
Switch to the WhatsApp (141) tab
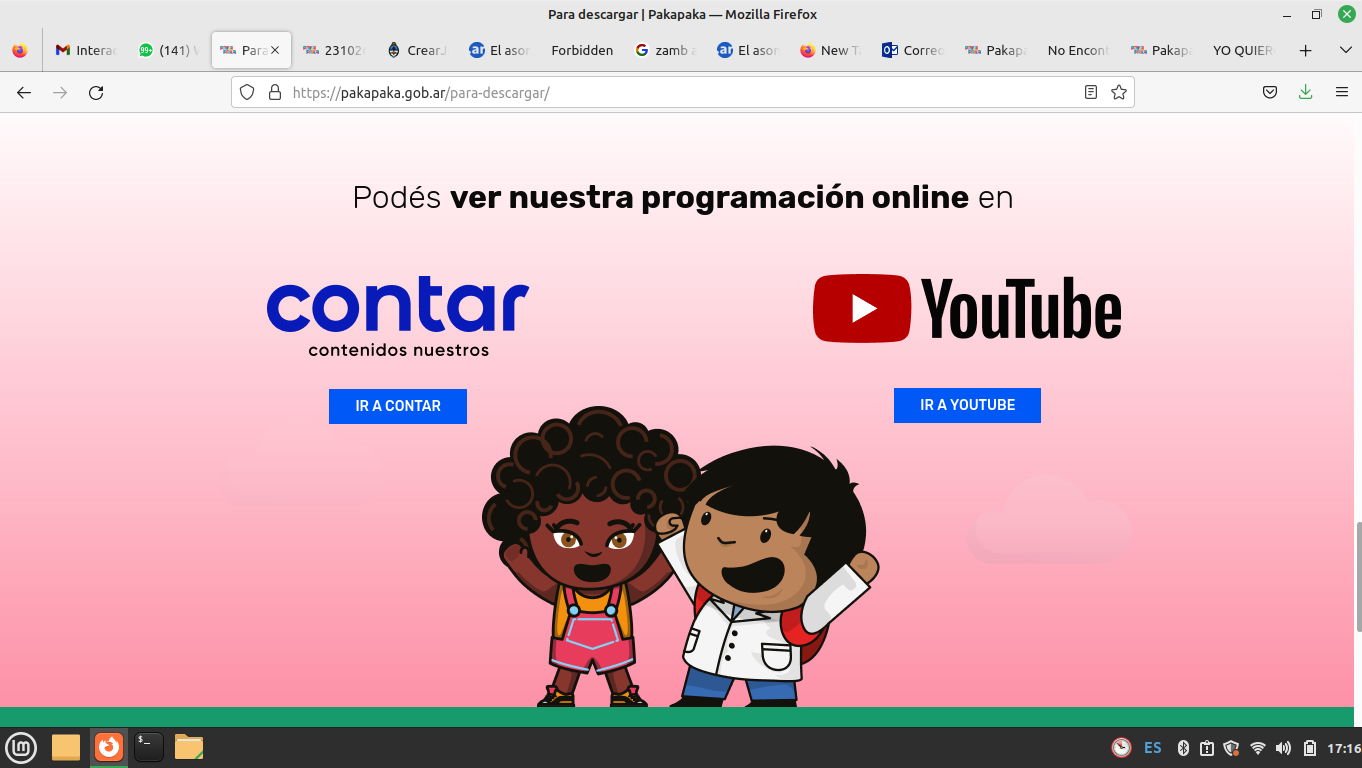169,50
